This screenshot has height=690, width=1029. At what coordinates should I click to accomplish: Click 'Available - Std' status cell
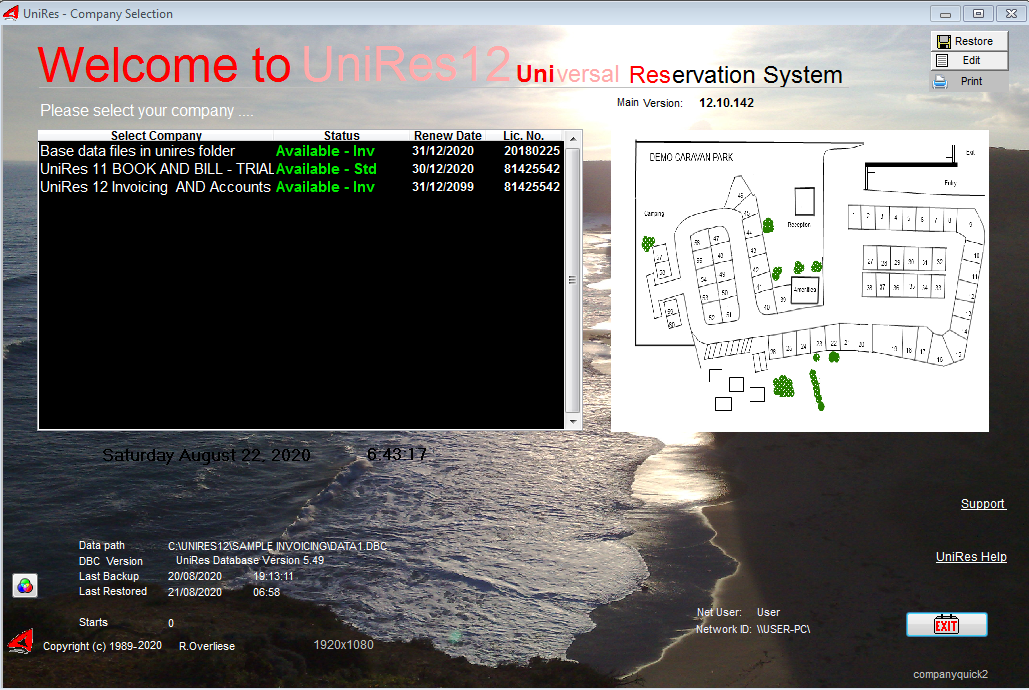tap(326, 169)
